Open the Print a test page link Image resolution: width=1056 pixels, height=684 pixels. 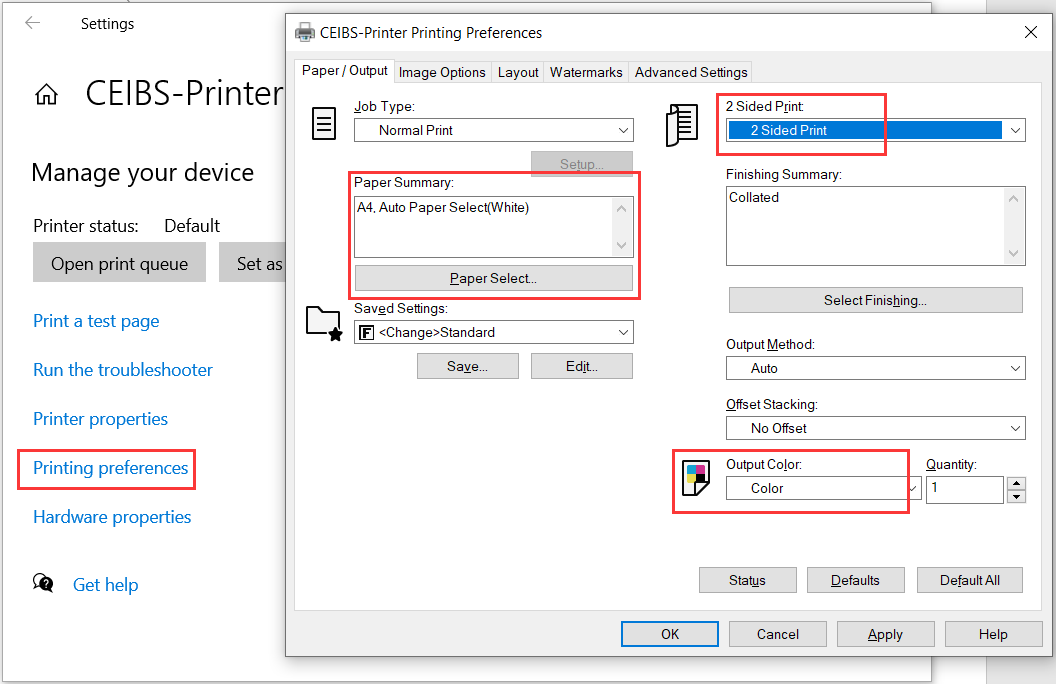click(x=95, y=321)
